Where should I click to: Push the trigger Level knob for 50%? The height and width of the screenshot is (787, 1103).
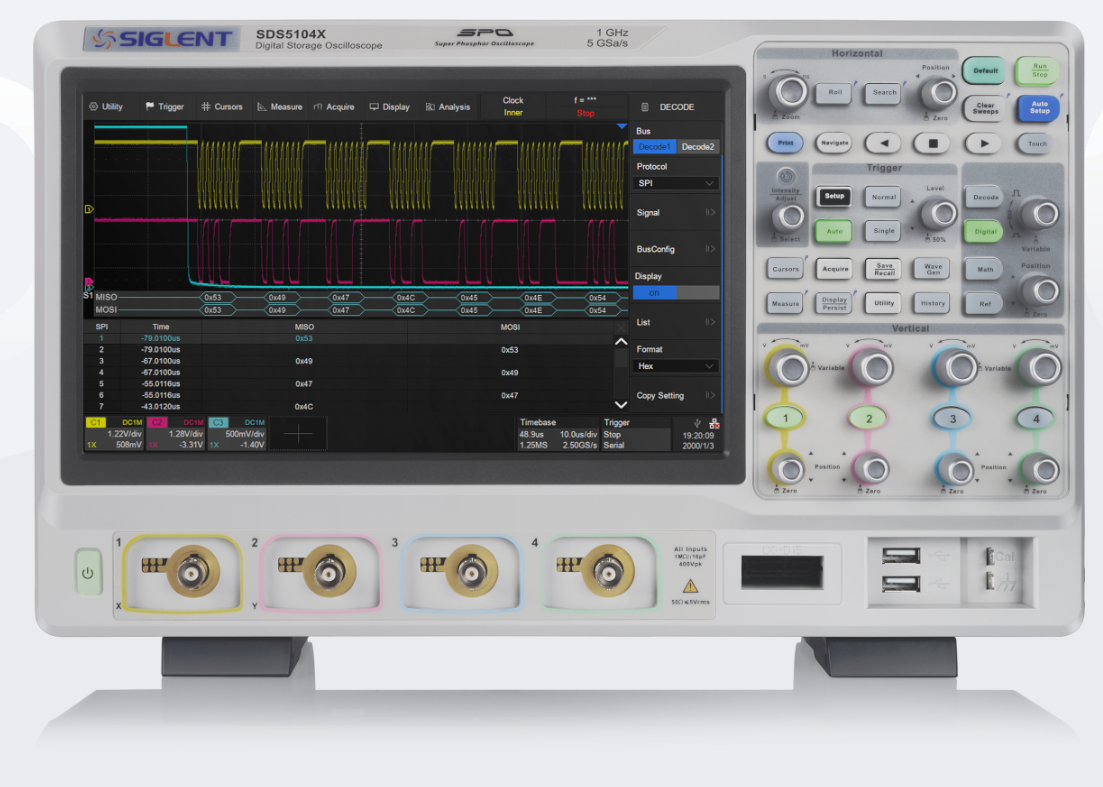[940, 214]
